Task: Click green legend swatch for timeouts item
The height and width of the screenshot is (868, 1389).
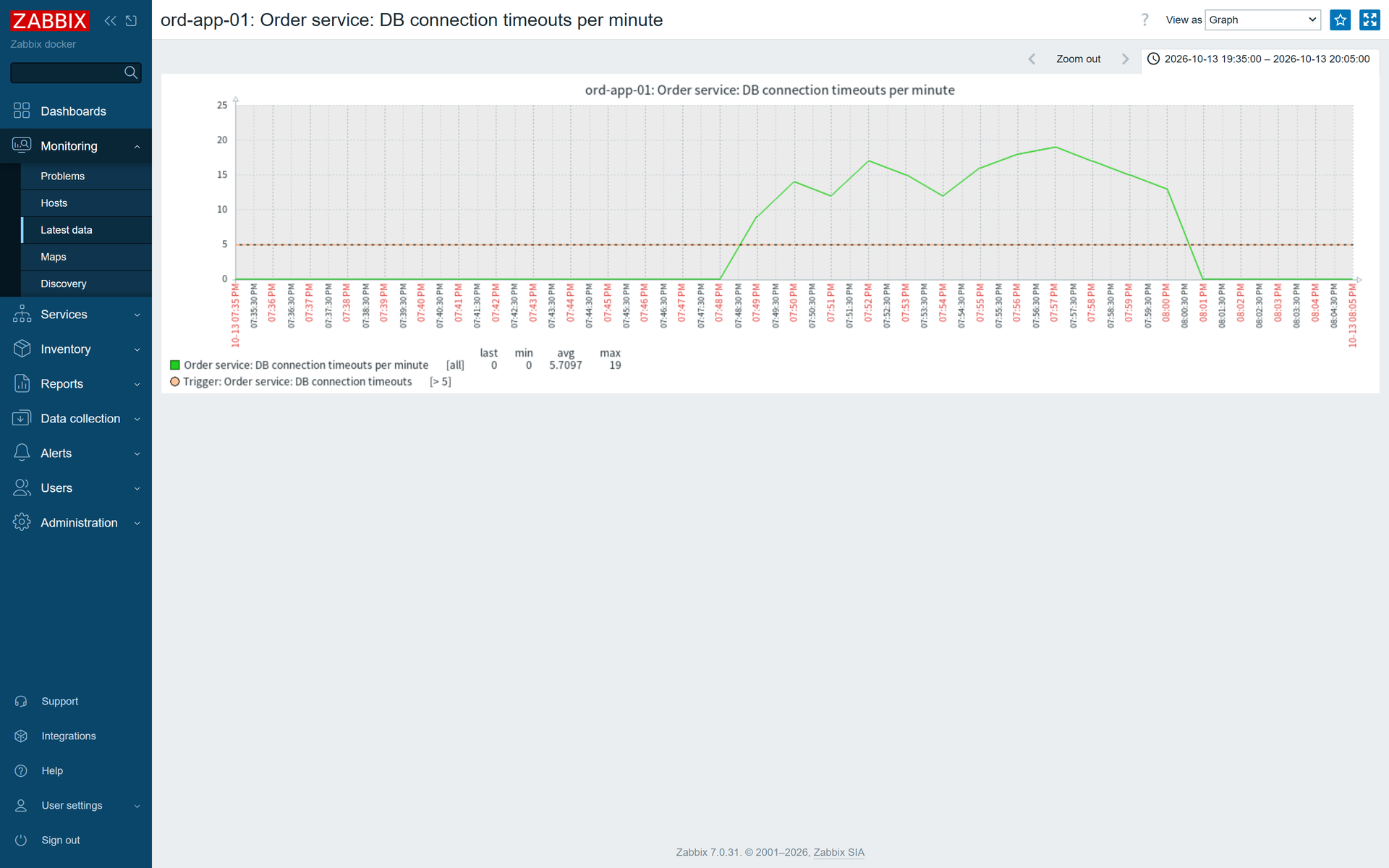Action: (x=174, y=365)
